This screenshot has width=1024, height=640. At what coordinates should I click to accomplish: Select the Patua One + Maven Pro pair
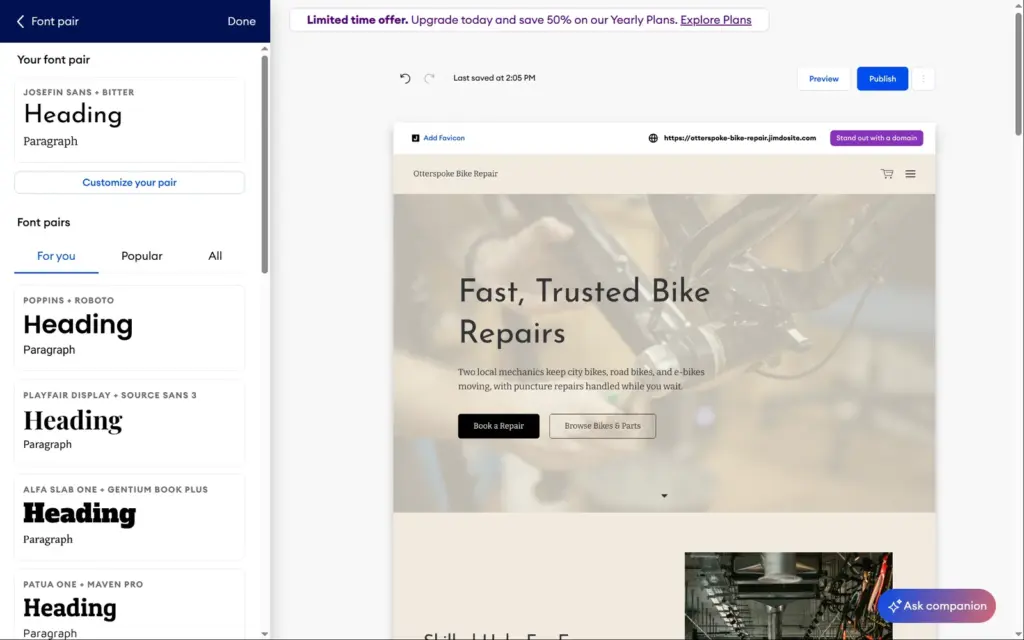pyautogui.click(x=129, y=605)
